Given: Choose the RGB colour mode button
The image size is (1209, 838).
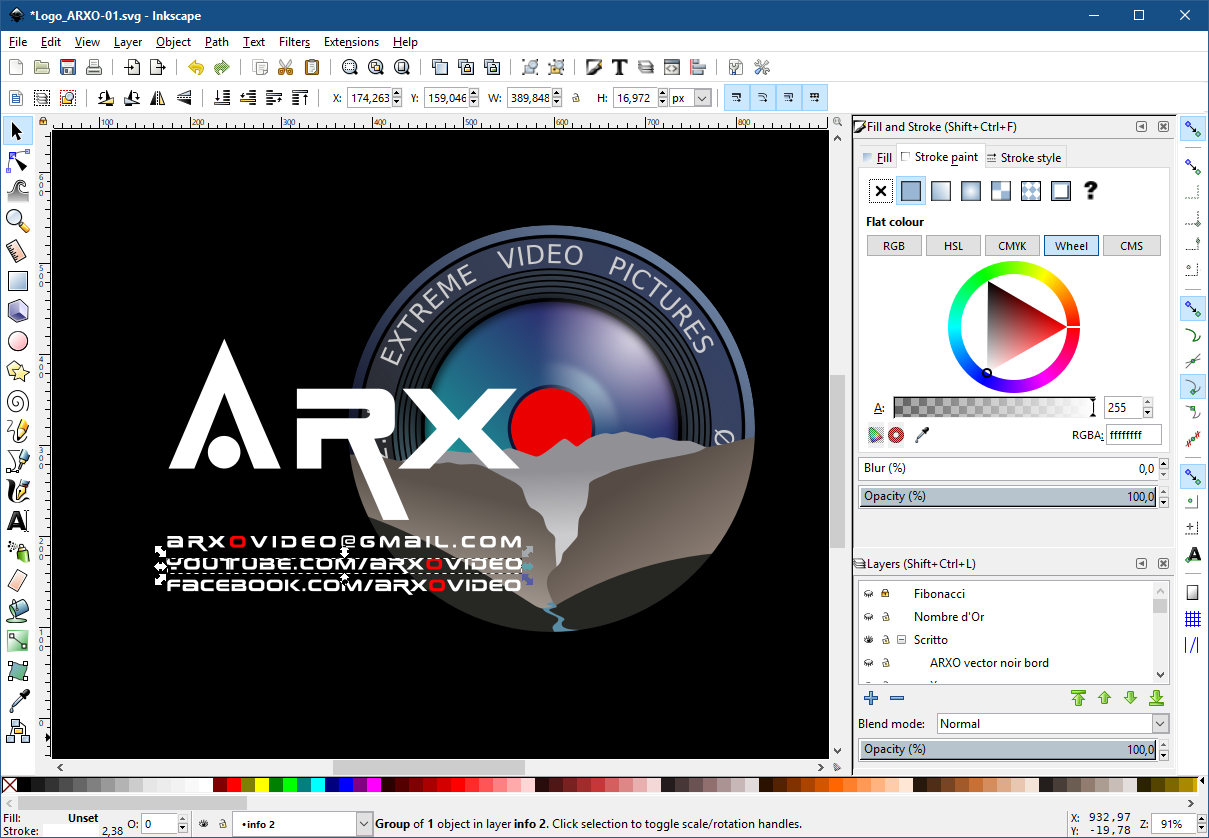Looking at the screenshot, I should 894,246.
